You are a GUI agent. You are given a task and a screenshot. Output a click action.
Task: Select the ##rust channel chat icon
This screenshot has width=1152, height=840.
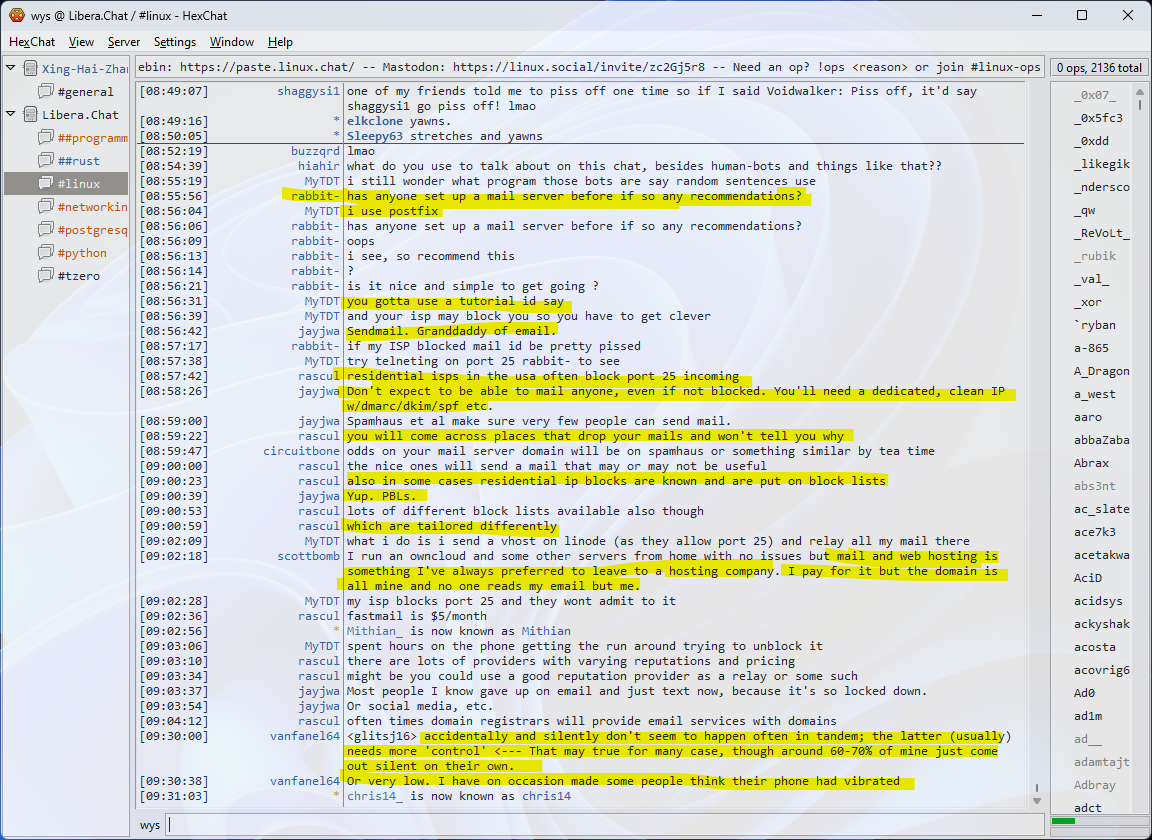click(46, 161)
